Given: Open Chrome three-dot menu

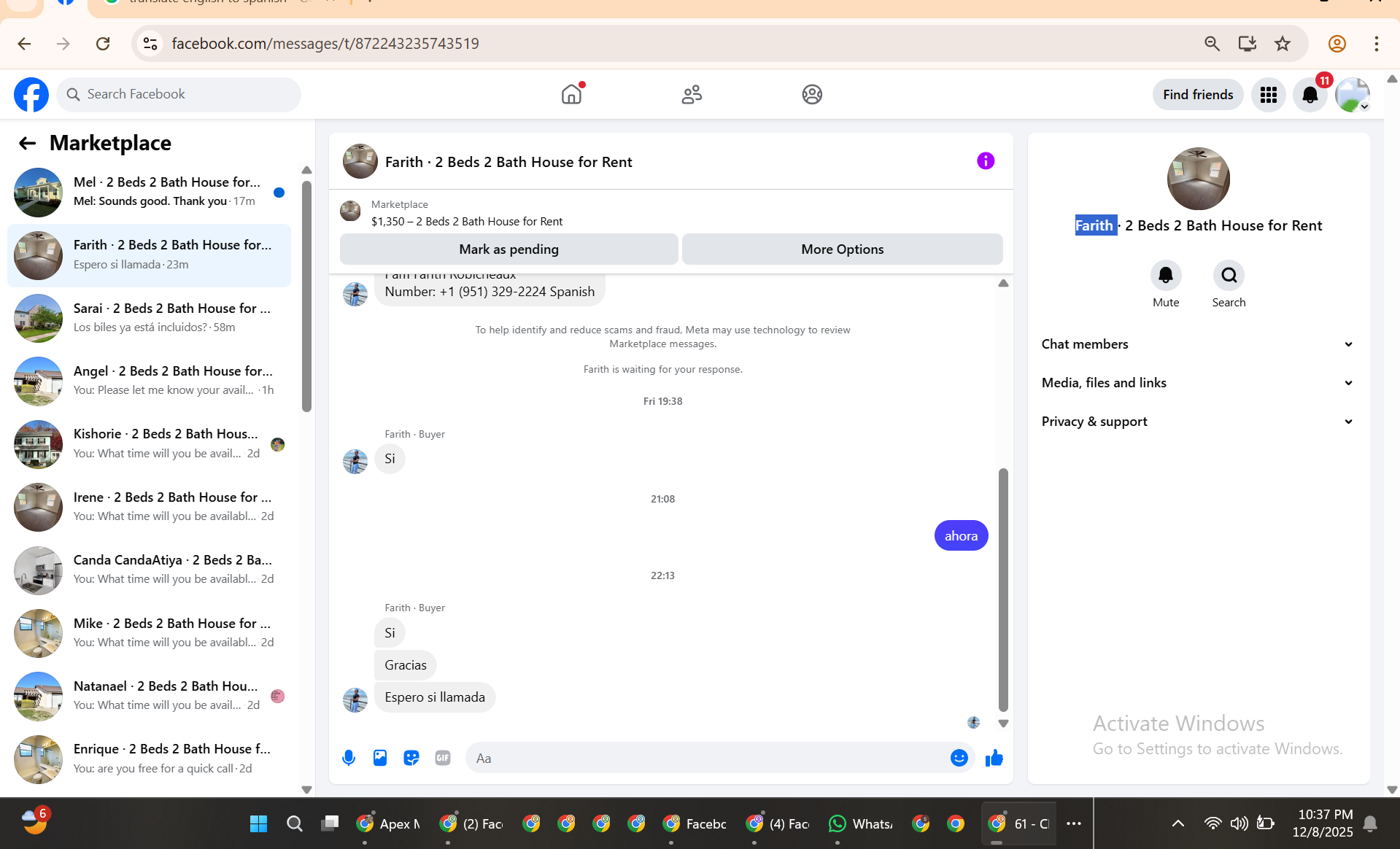Looking at the screenshot, I should (1377, 44).
